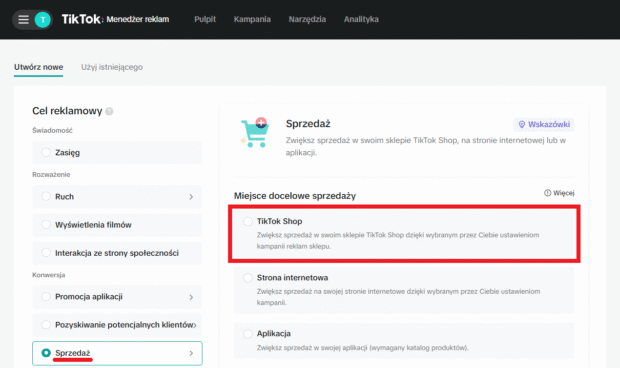Select Interakcja ze strony społeczności radio
620x368 pixels.
click(46, 253)
